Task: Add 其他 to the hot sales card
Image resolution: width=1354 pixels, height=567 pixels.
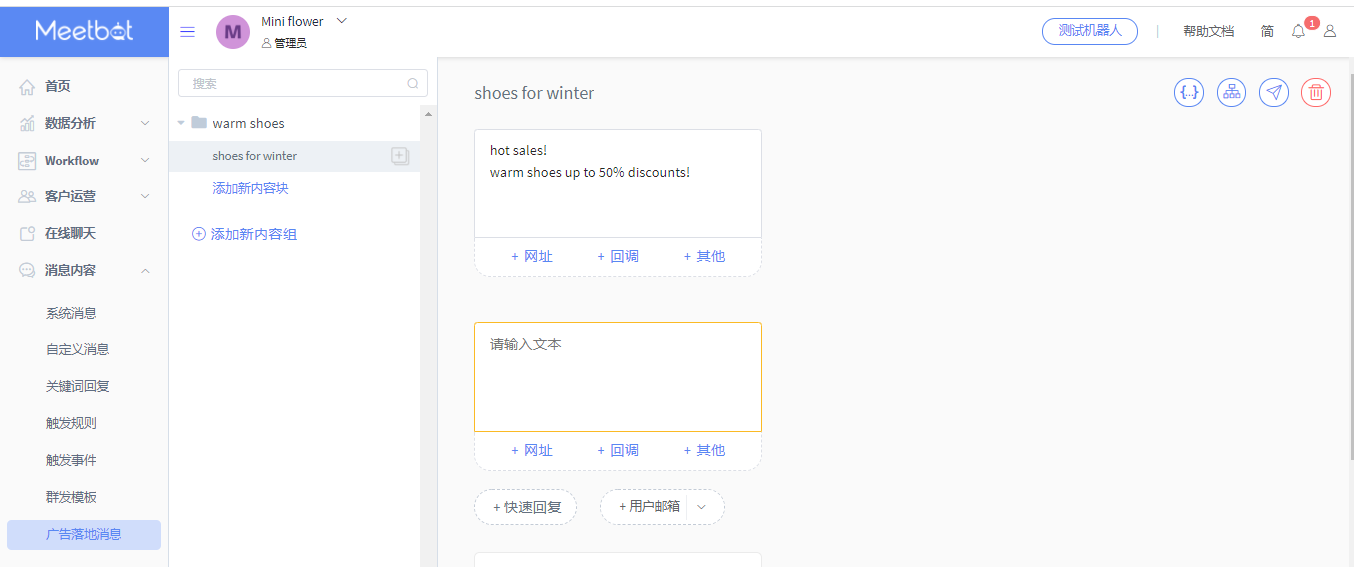Action: click(704, 256)
